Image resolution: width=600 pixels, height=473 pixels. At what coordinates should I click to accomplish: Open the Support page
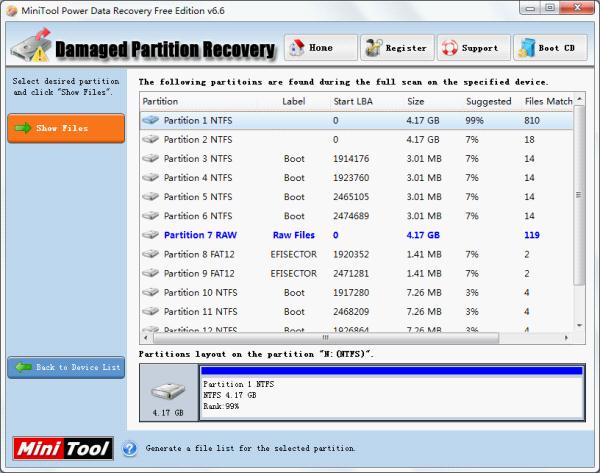pos(474,48)
